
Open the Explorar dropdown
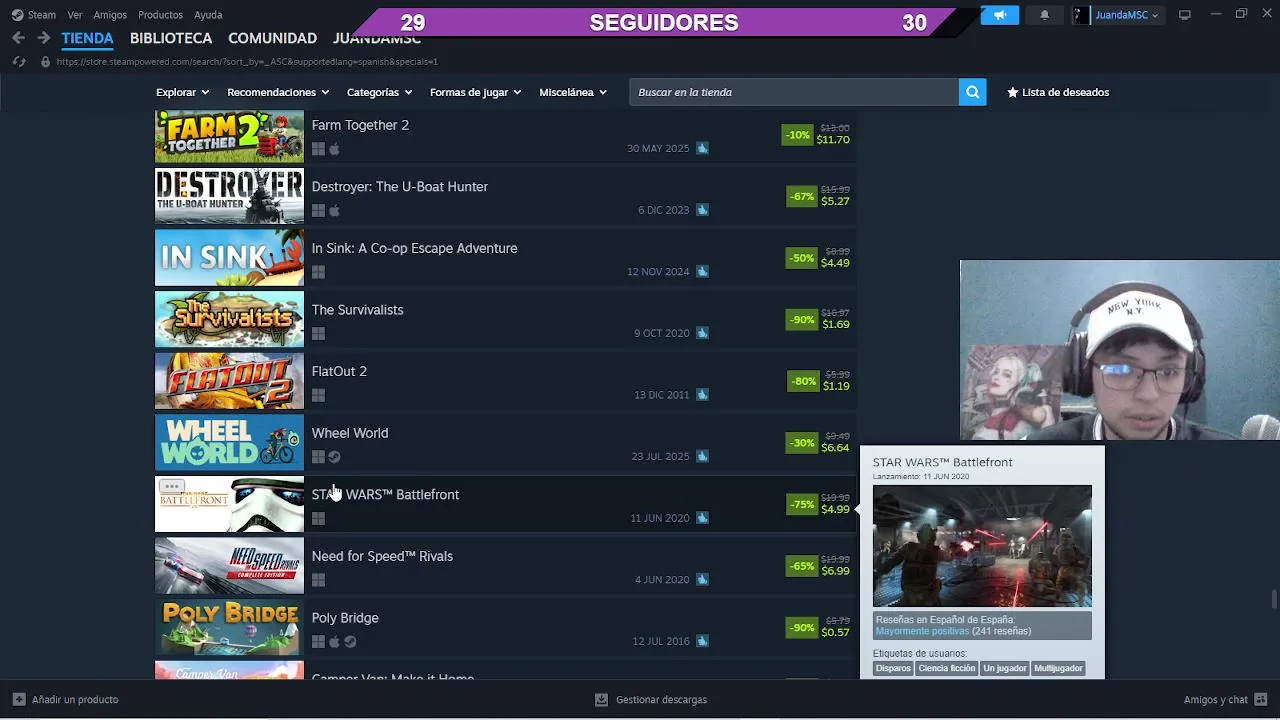coord(182,92)
